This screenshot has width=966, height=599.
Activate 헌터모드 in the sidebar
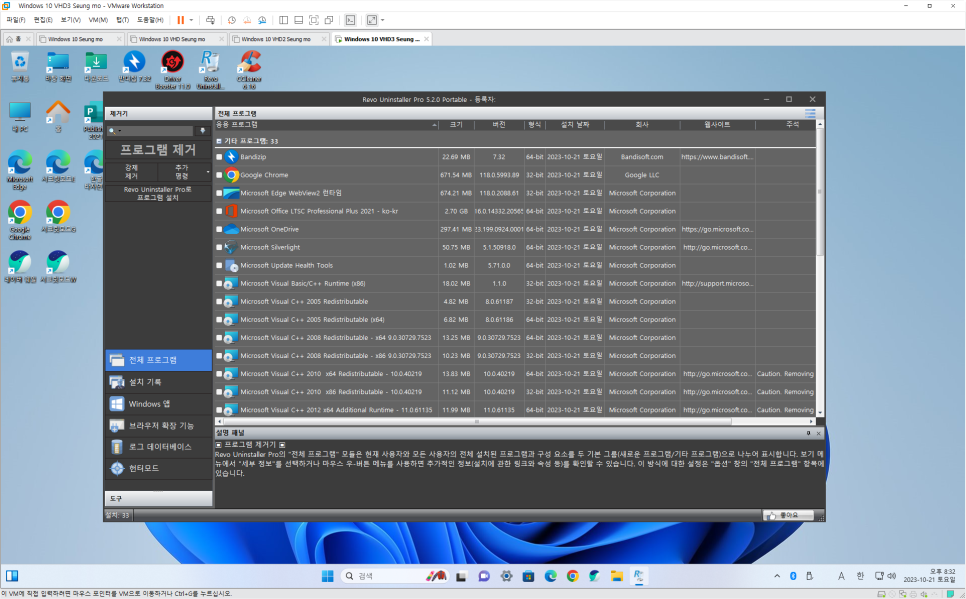[158, 468]
